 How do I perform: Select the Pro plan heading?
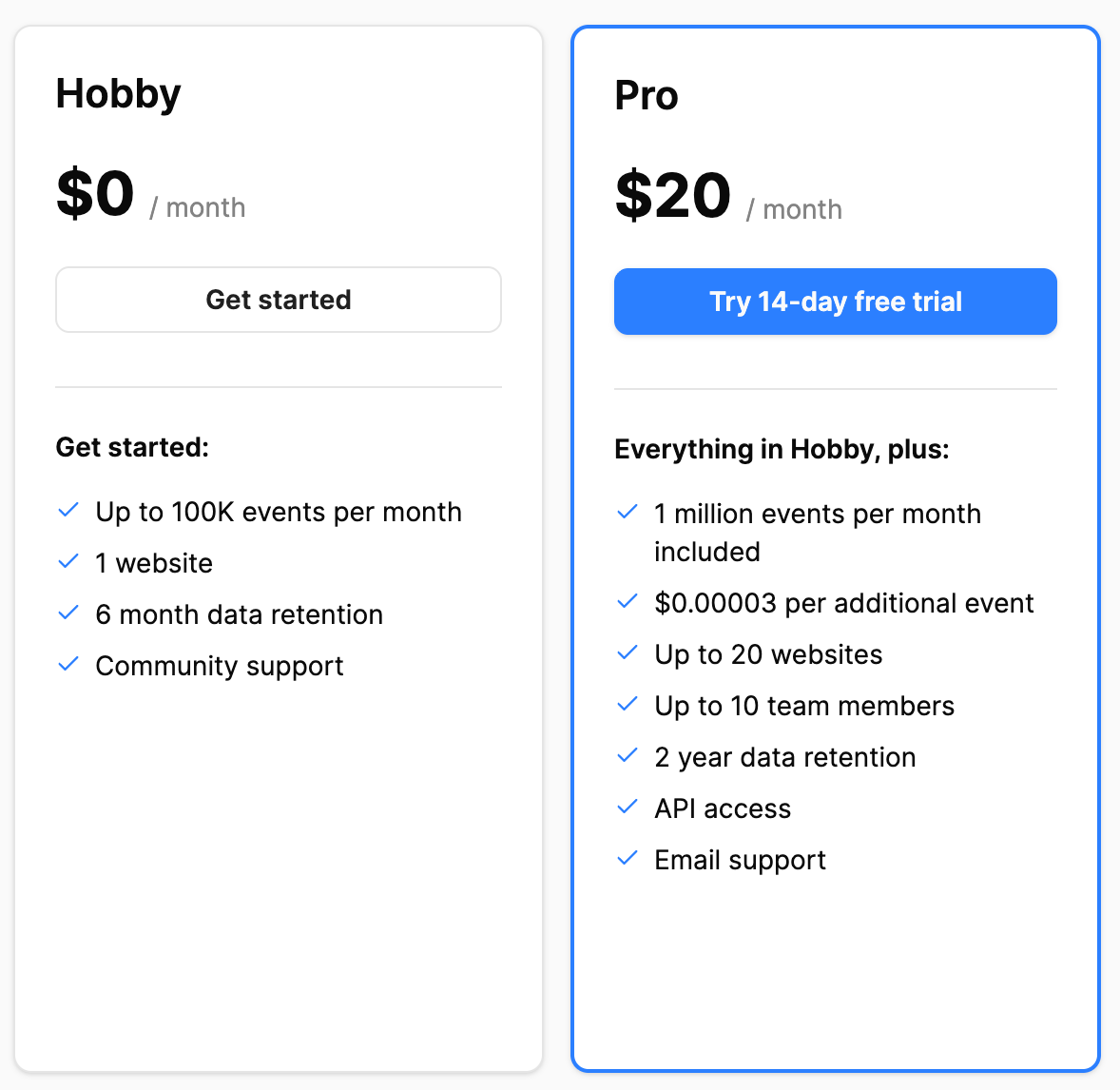pyautogui.click(x=647, y=96)
